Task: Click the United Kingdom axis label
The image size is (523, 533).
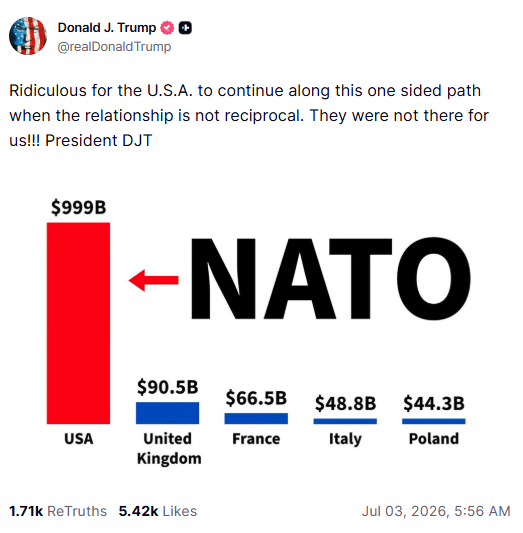Action: 169,448
